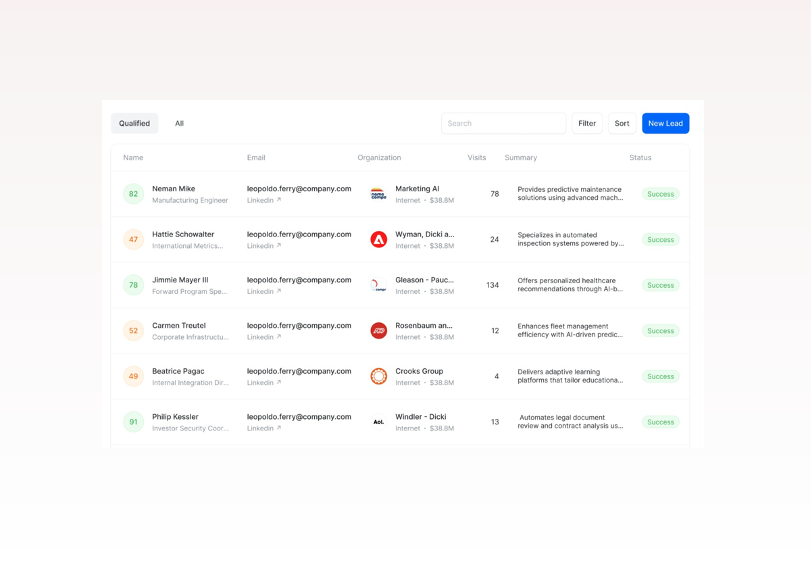Click the Crooks Group orange logo
The image size is (811, 581).
(x=378, y=376)
